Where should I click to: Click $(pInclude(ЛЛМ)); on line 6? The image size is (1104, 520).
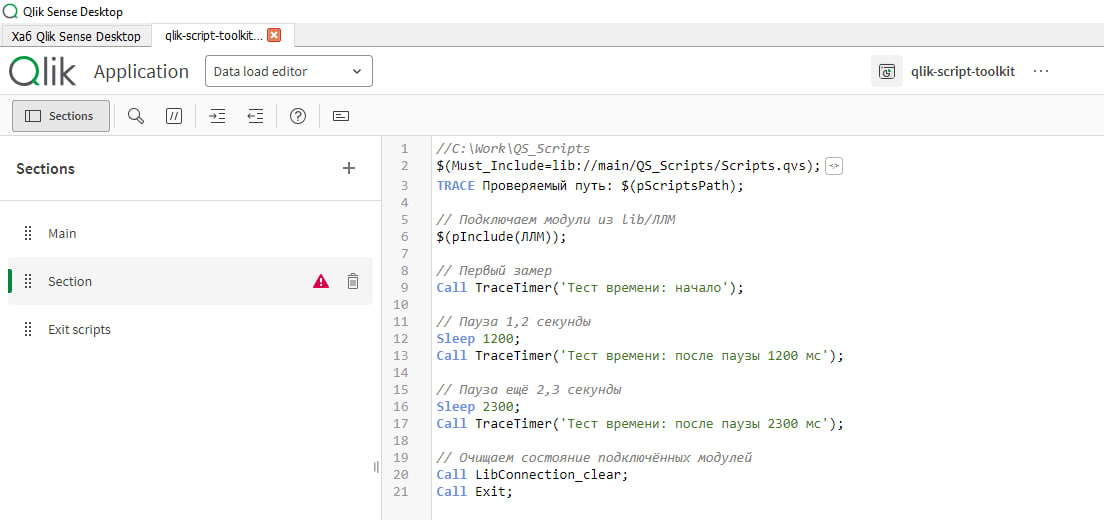(501, 237)
